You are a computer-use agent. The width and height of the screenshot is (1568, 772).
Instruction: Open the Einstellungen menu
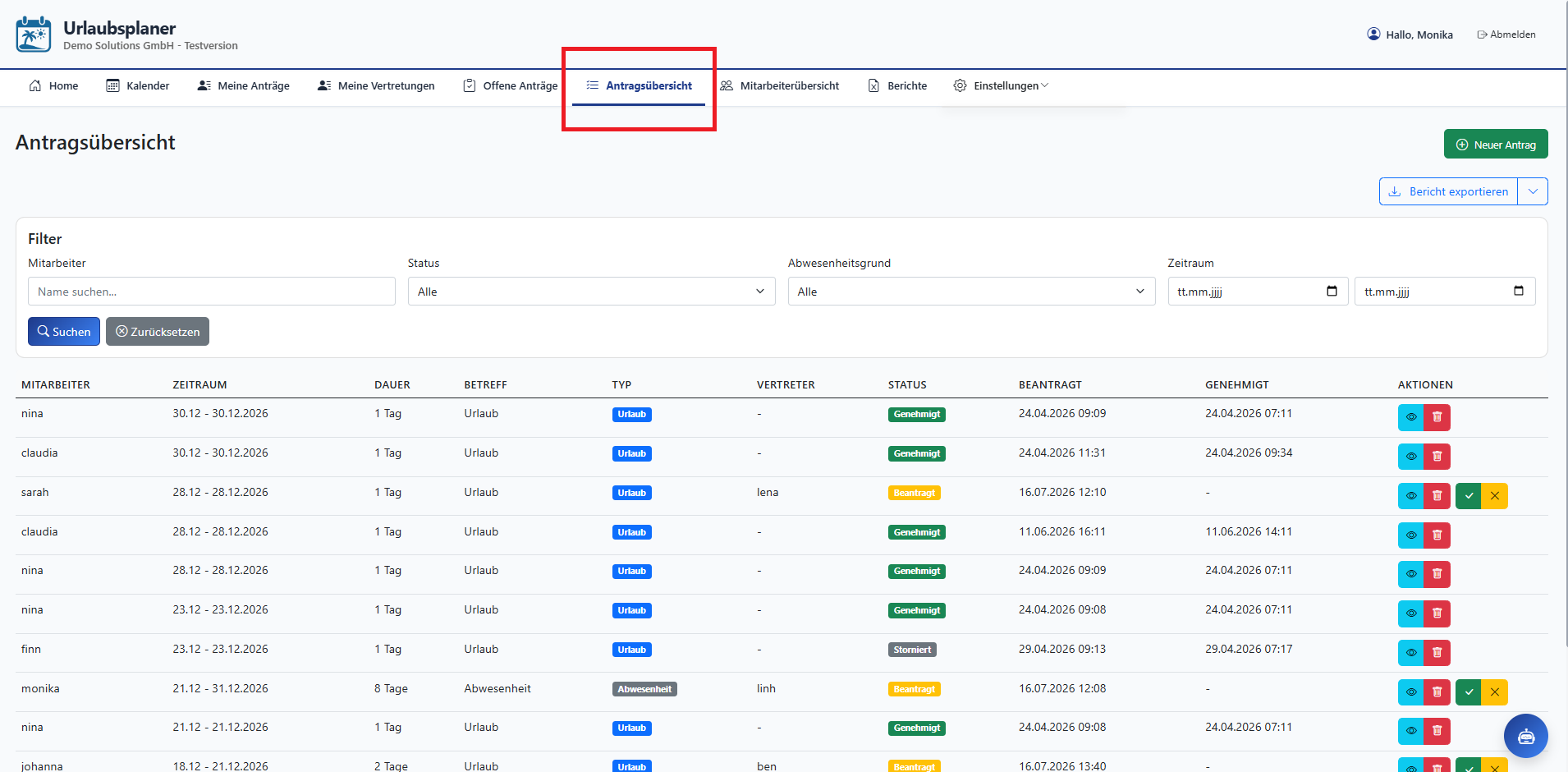point(1001,85)
